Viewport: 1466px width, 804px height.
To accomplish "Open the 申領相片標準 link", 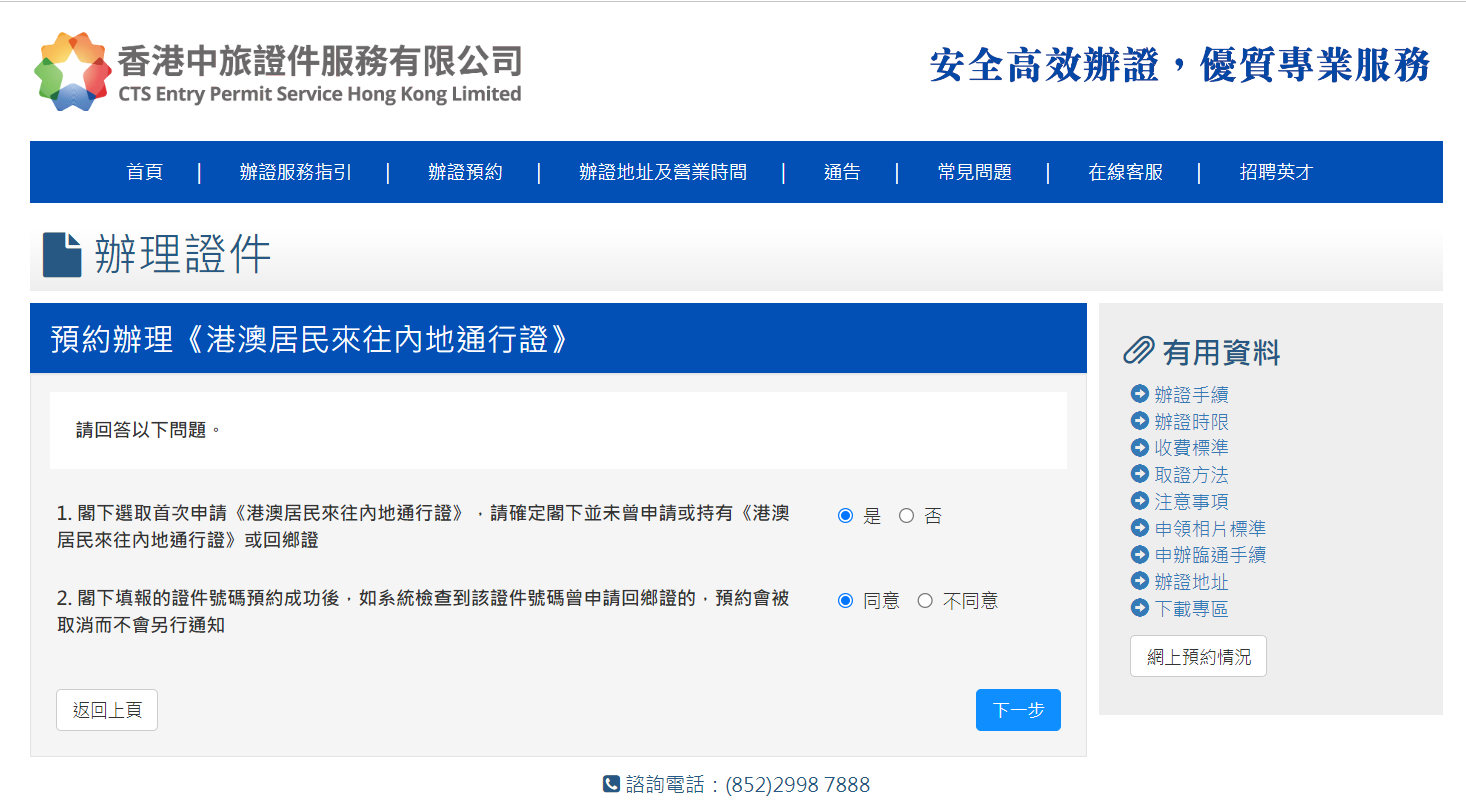I will [1210, 528].
